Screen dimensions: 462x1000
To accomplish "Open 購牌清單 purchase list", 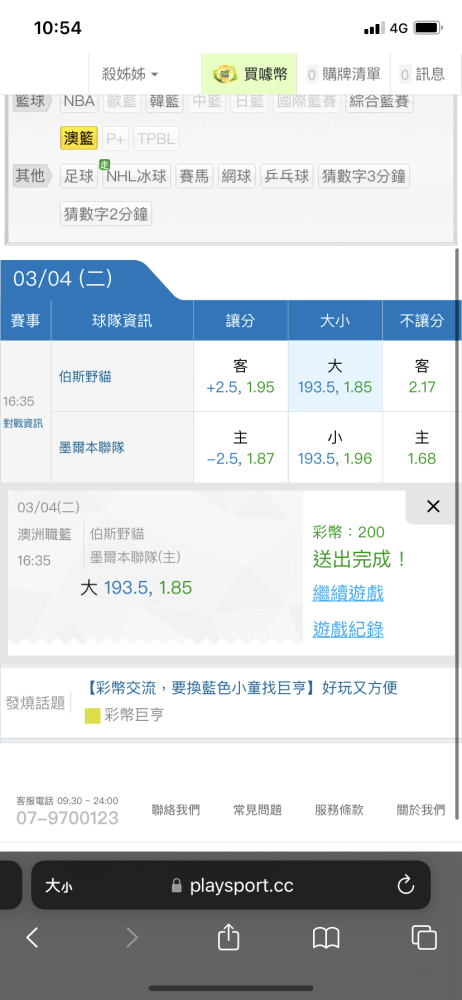I will [343, 74].
